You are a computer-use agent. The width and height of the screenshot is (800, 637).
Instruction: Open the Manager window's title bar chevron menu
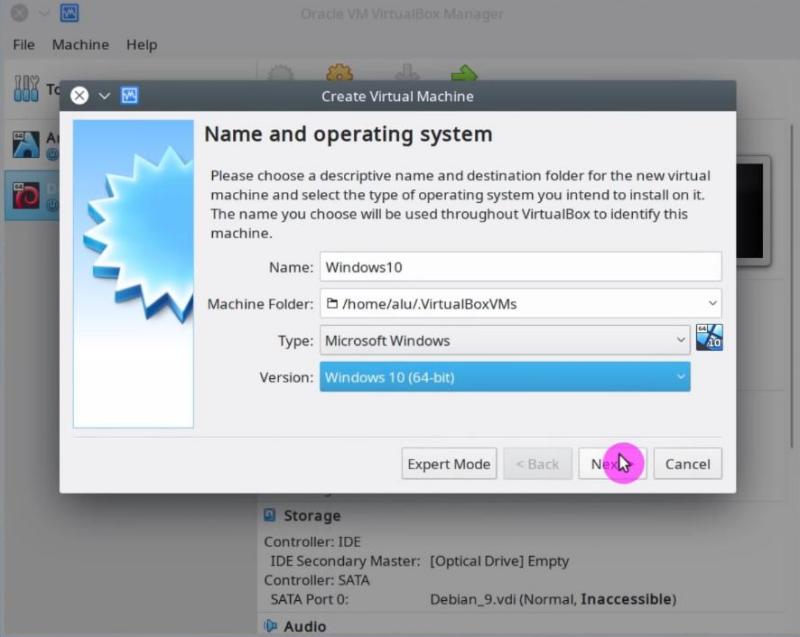(44, 13)
